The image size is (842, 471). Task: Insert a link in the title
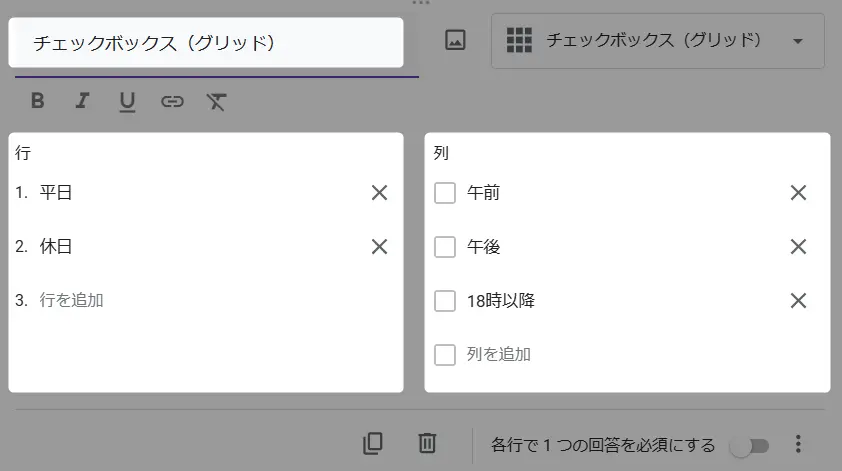[172, 101]
